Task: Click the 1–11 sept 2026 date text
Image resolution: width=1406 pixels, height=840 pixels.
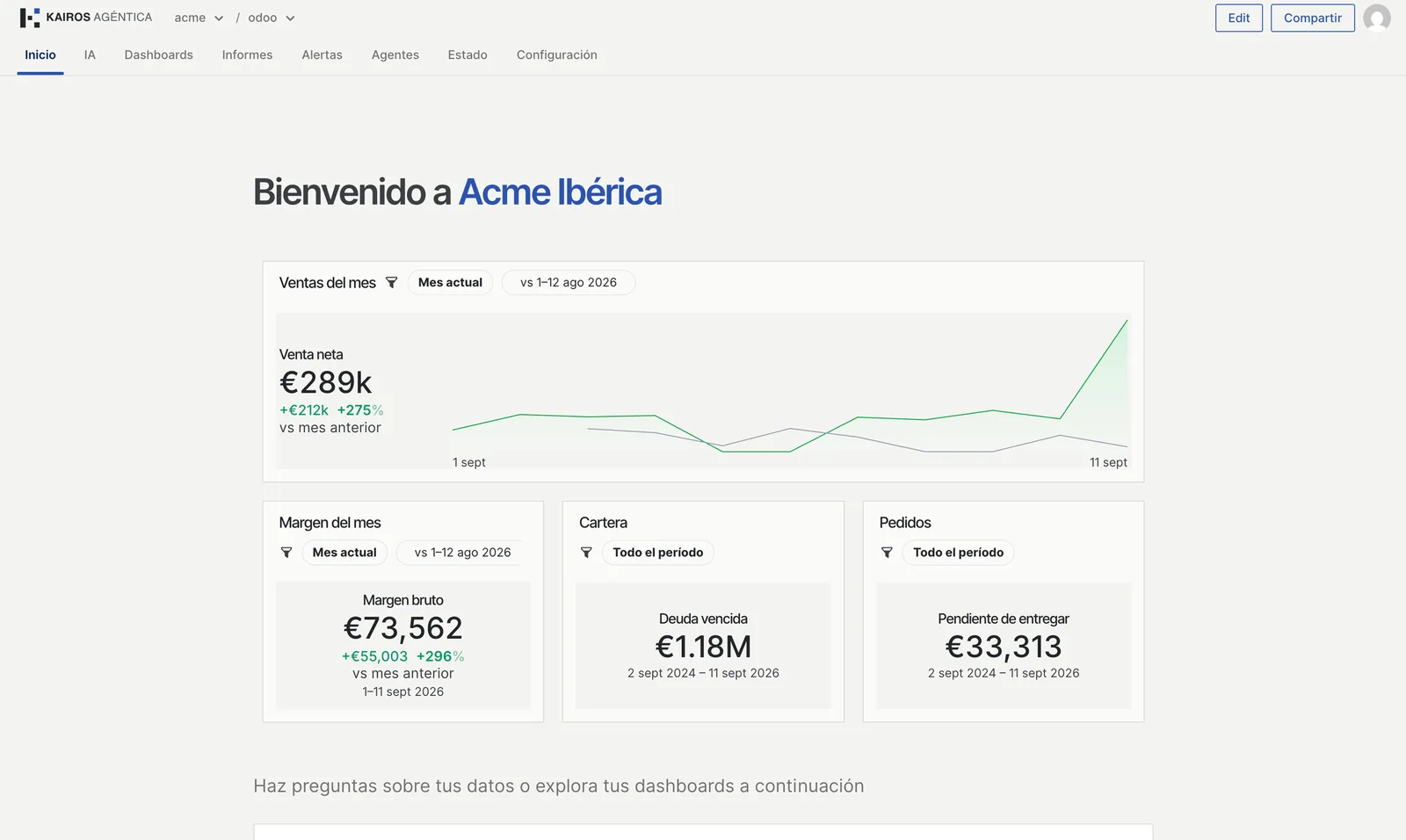Action: tap(403, 692)
